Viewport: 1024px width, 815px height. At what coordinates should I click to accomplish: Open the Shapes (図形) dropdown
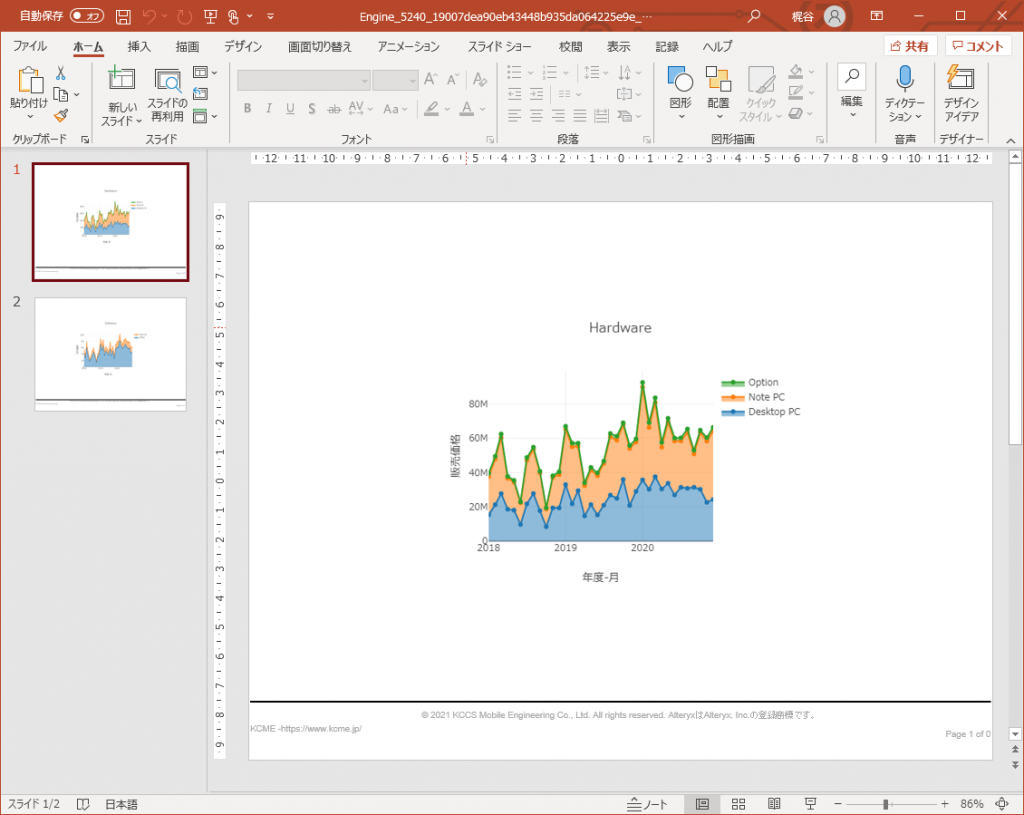pyautogui.click(x=680, y=90)
